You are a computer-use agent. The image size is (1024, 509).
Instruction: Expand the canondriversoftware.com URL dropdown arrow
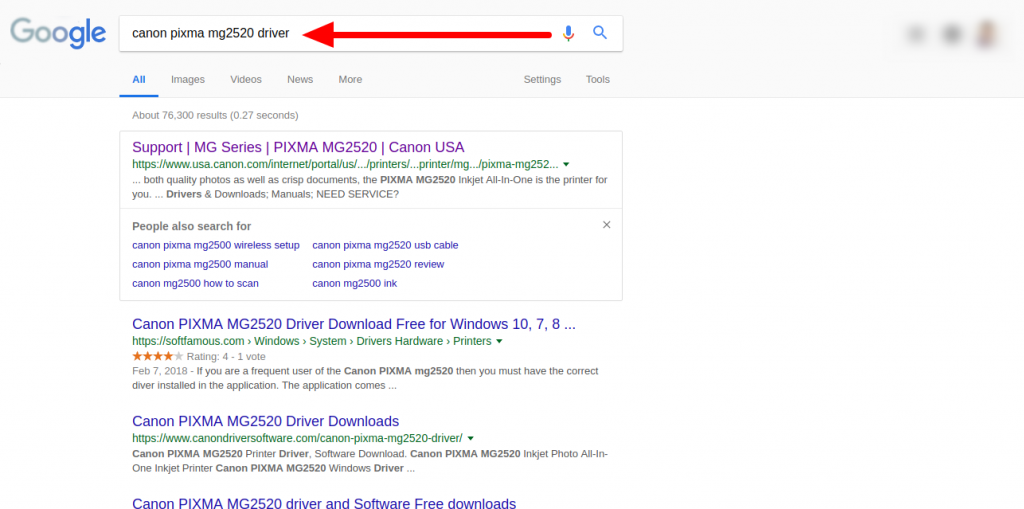point(470,438)
